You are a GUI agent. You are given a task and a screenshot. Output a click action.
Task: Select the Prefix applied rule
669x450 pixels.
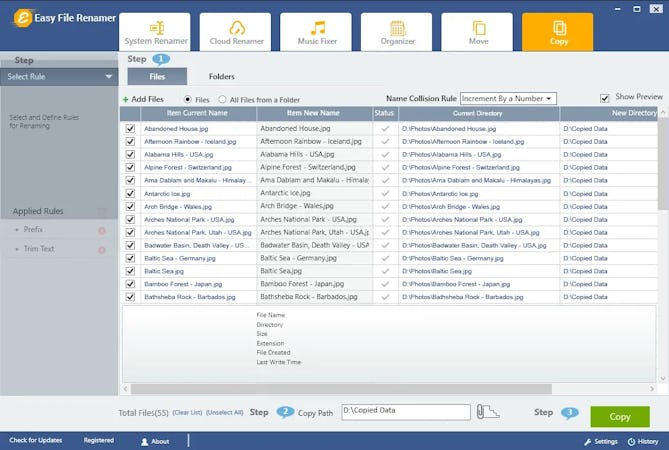pos(33,229)
